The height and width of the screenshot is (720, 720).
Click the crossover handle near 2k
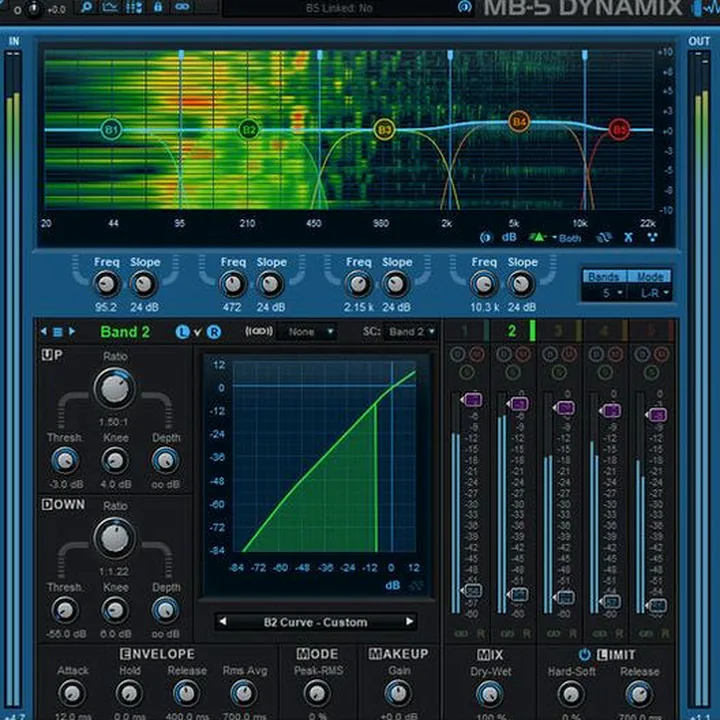point(450,55)
